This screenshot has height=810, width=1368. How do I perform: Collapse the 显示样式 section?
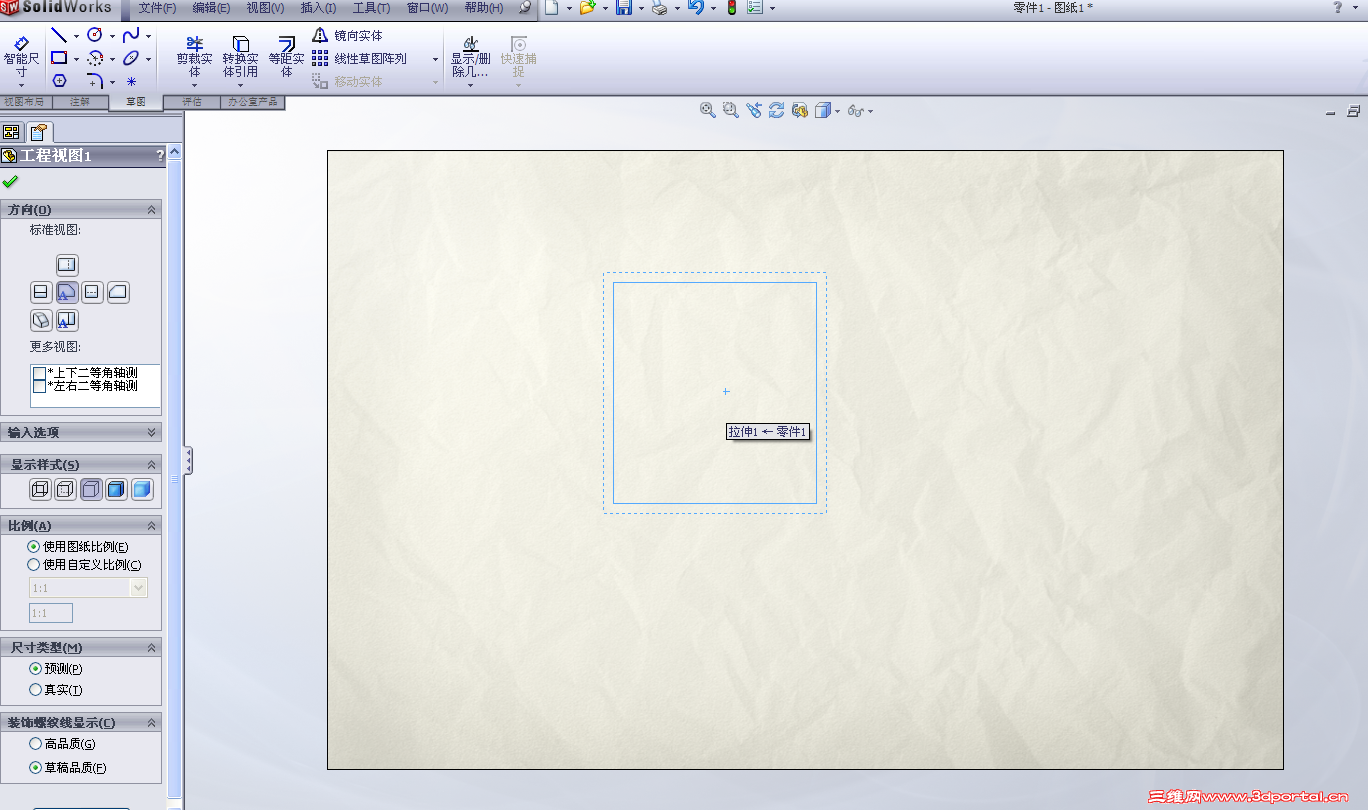tap(152, 465)
